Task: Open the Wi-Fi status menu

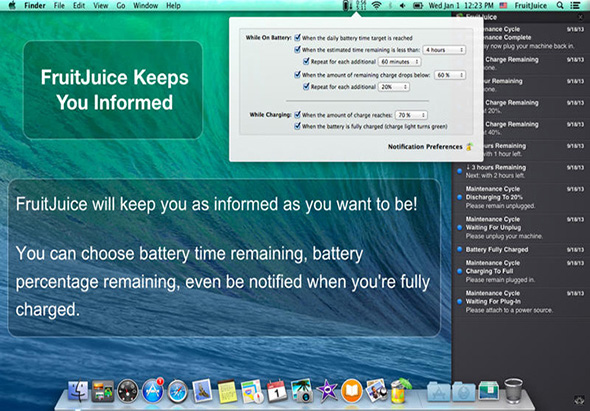Action: click(x=376, y=6)
